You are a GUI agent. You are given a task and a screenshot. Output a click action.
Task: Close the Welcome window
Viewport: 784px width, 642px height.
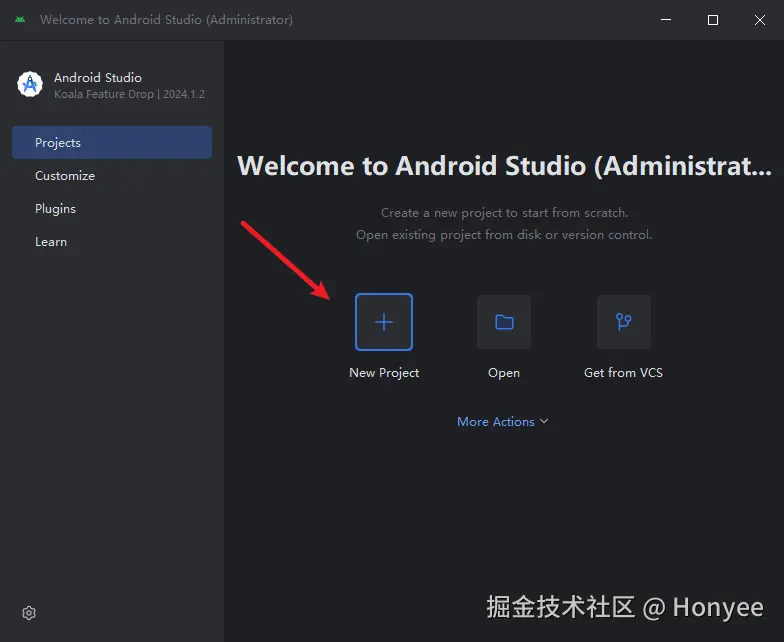pos(760,20)
